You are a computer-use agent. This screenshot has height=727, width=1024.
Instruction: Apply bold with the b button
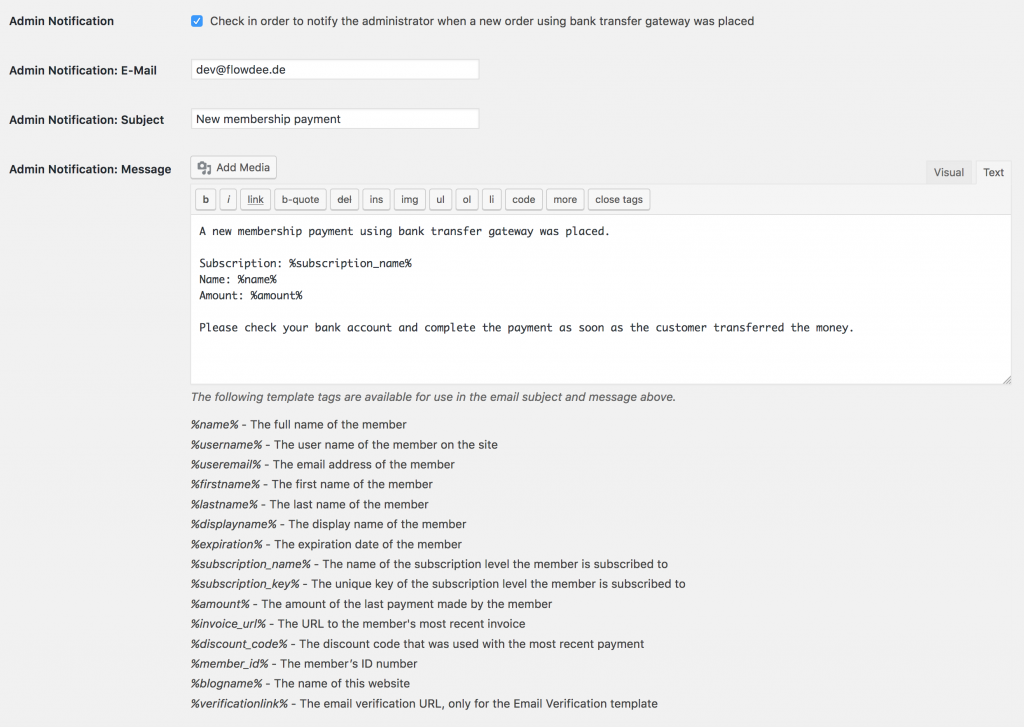(x=206, y=200)
